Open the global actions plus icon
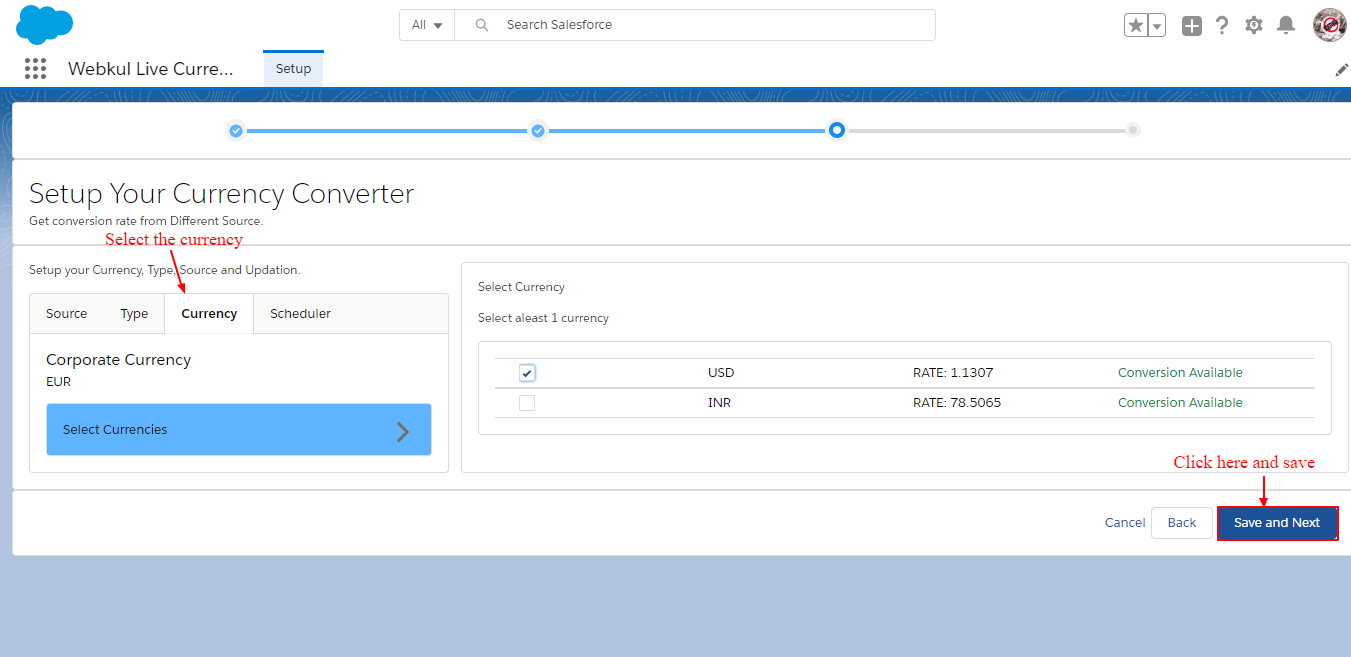1351x657 pixels. tap(1191, 26)
